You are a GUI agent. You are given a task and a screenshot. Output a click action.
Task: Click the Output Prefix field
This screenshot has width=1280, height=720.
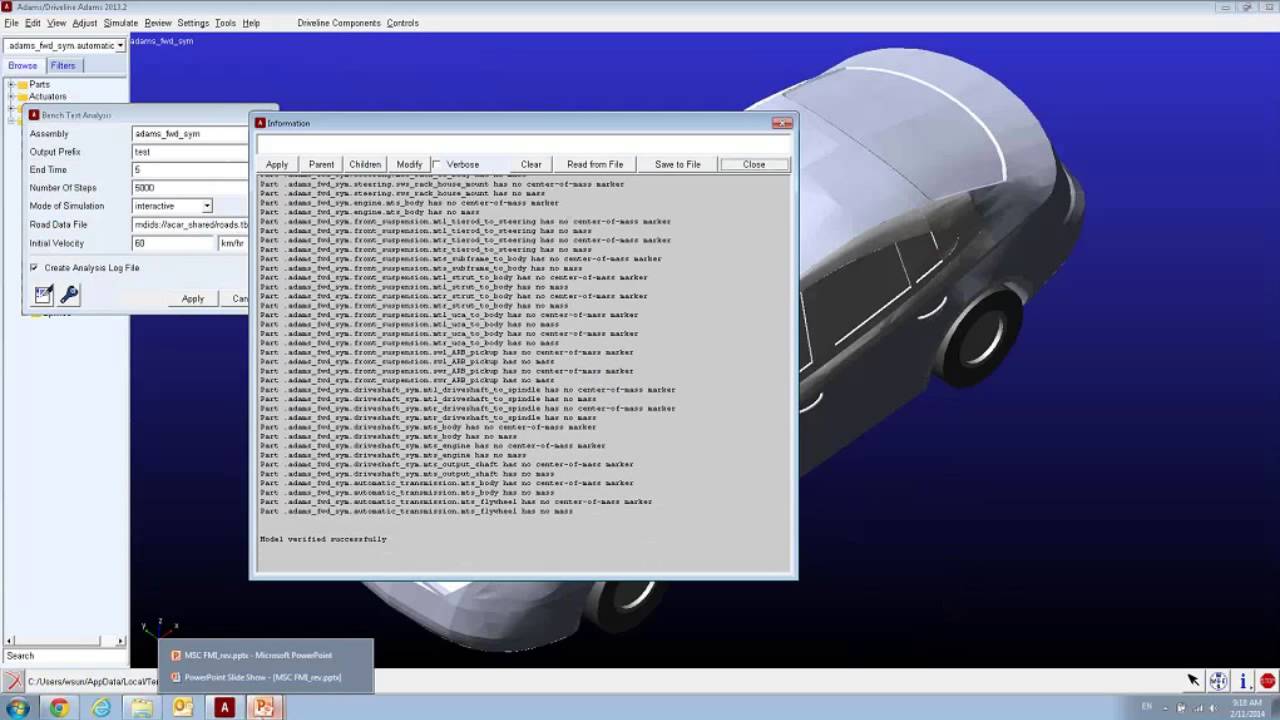click(x=190, y=152)
